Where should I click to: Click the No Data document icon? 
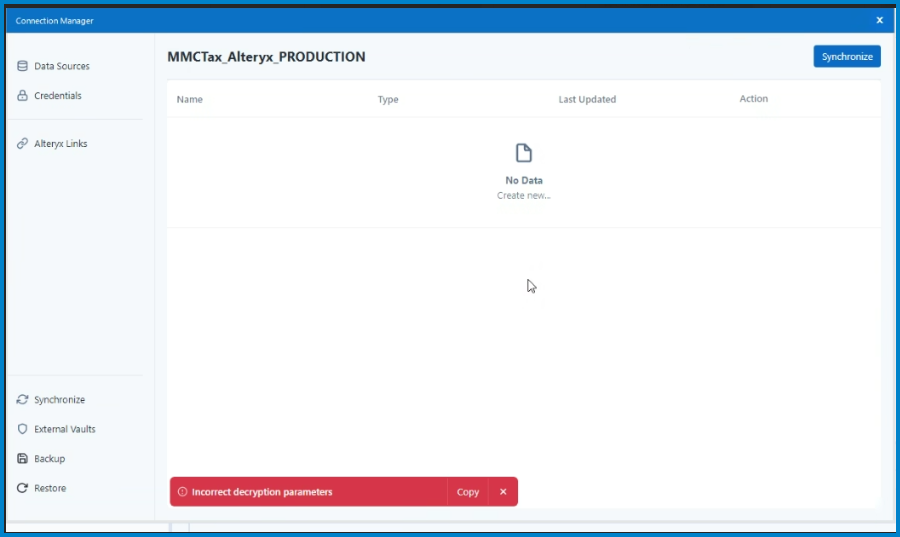523,153
